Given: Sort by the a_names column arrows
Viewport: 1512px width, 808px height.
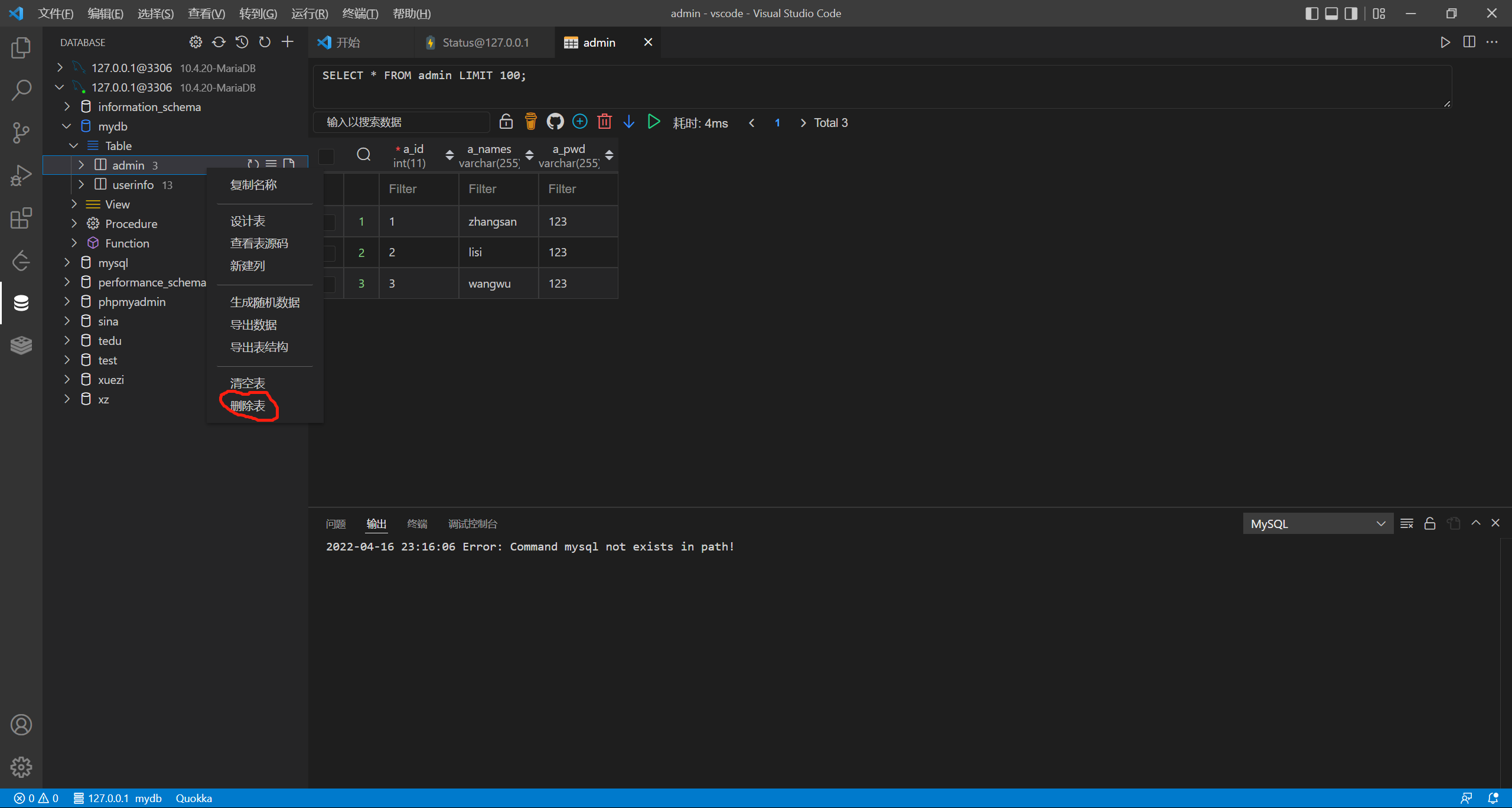Looking at the screenshot, I should [x=529, y=155].
